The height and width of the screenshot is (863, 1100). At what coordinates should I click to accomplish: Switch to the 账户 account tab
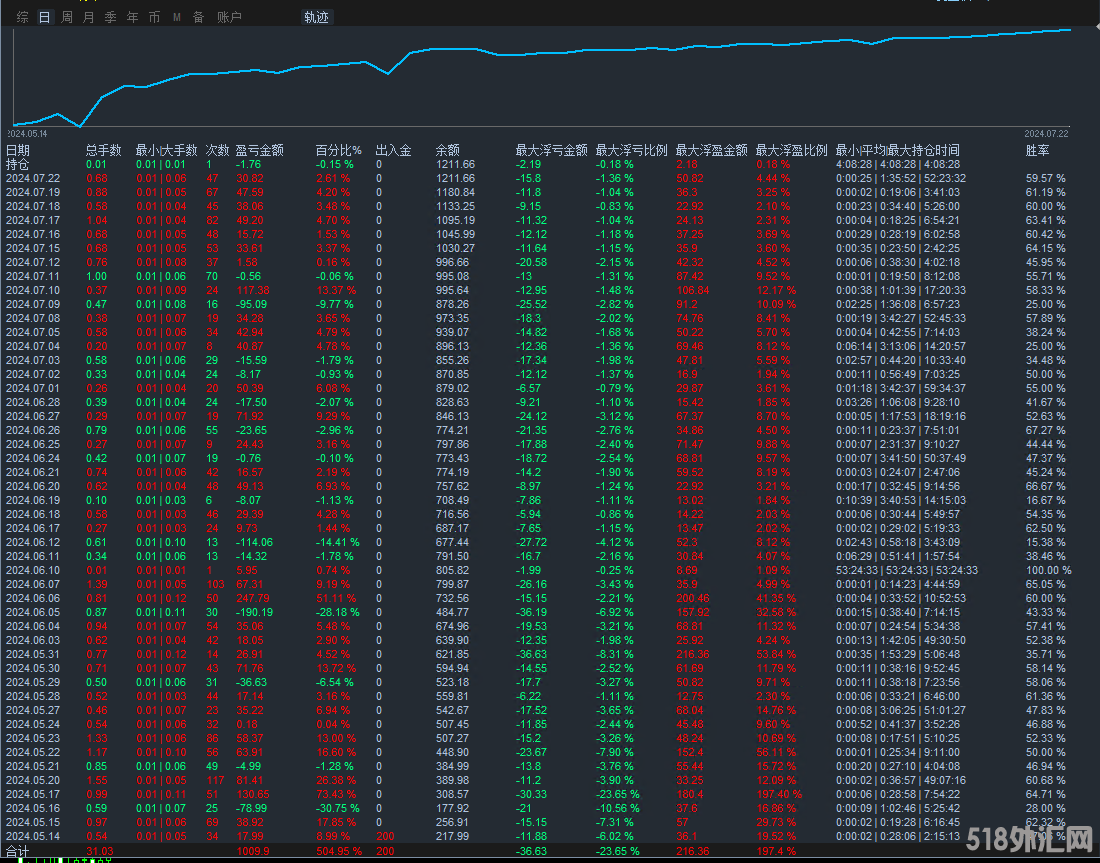point(230,17)
